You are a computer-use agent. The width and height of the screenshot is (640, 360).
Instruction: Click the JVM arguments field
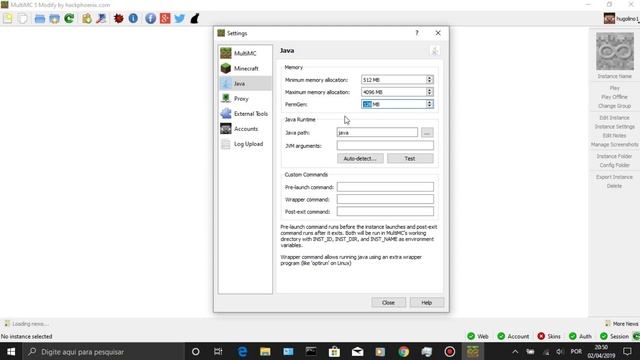tap(385, 145)
